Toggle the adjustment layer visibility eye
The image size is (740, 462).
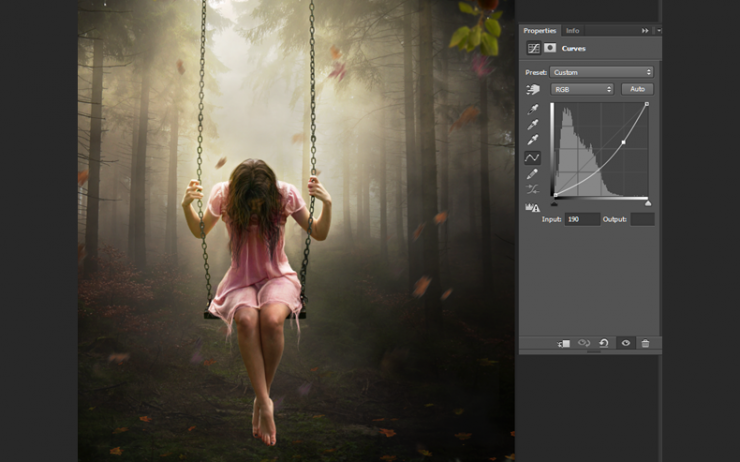[x=626, y=343]
